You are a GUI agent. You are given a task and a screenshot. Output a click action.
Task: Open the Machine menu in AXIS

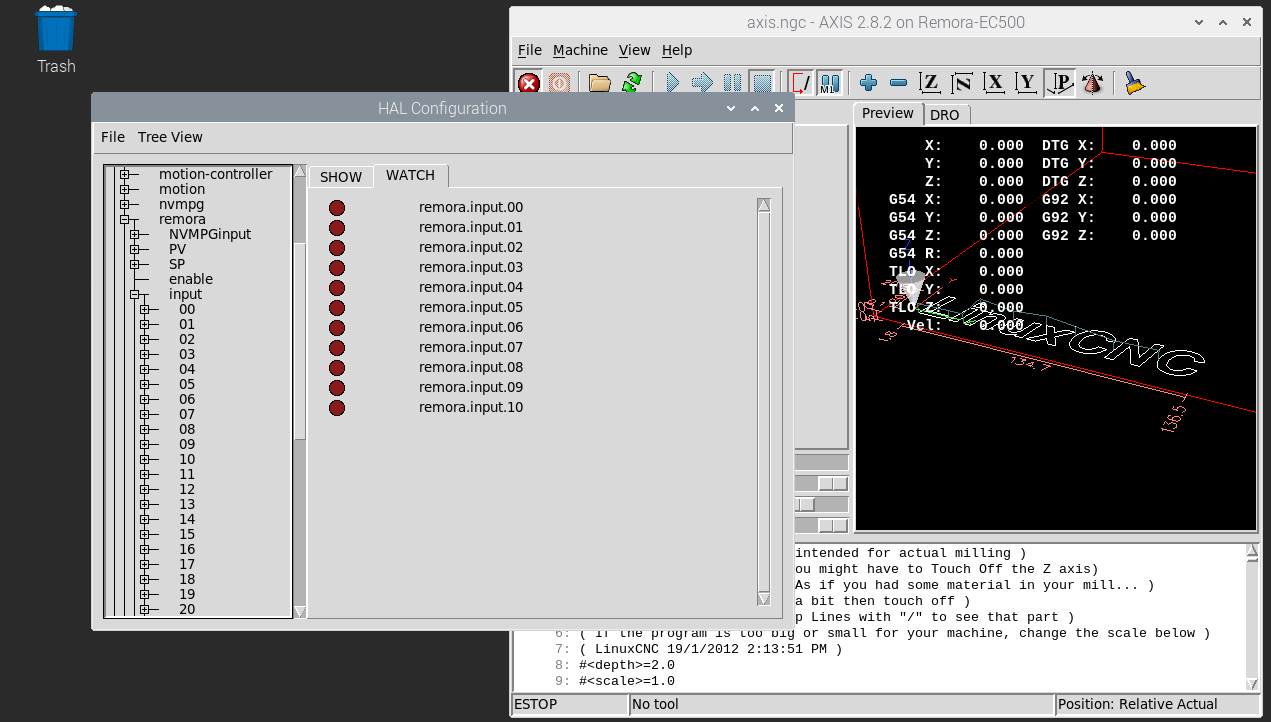pos(580,50)
